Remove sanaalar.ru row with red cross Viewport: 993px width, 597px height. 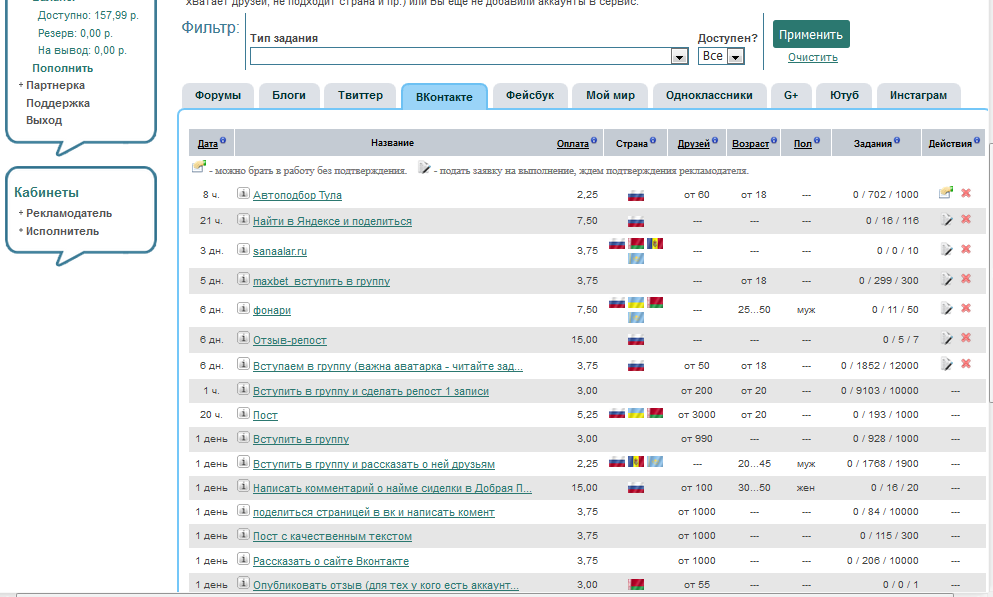[x=966, y=249]
